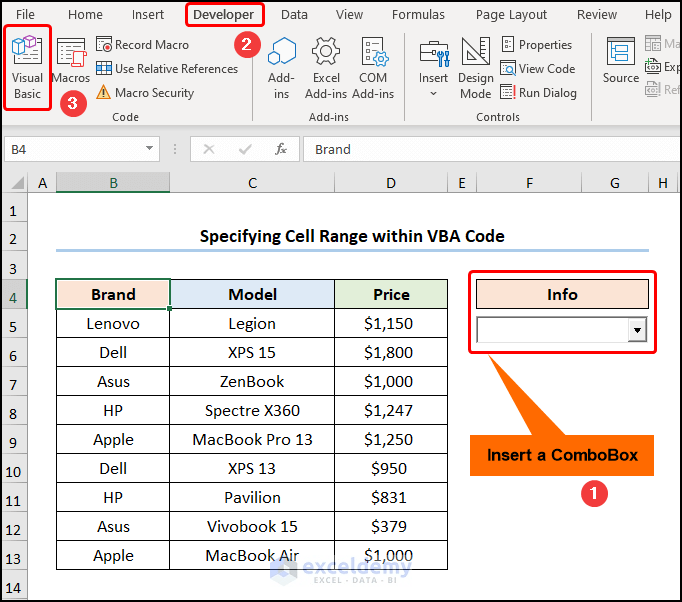
Task: Click the Select All corner triangle
Action: [17, 183]
